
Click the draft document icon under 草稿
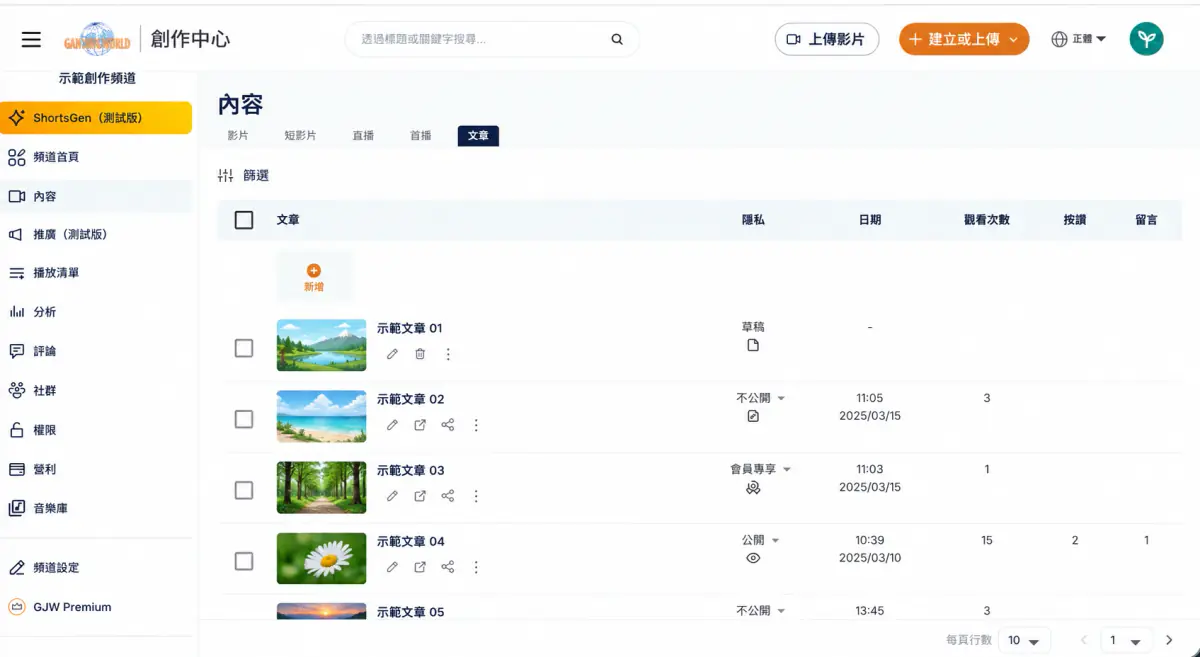tap(753, 345)
